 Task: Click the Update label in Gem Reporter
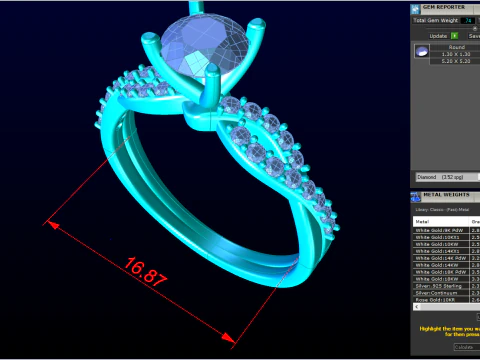coord(438,36)
